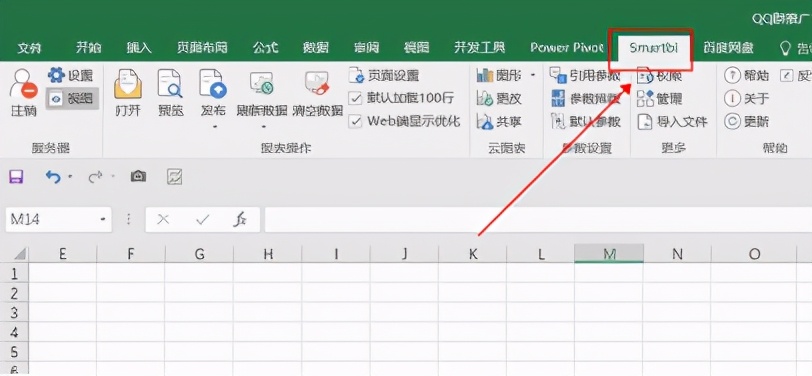Image resolution: width=812 pixels, height=376 pixels.
Task: Click the formula bar options dots handle
Action: [129, 220]
